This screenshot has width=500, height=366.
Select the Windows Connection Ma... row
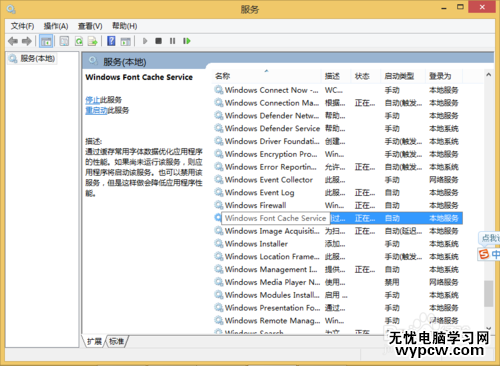coord(337,103)
